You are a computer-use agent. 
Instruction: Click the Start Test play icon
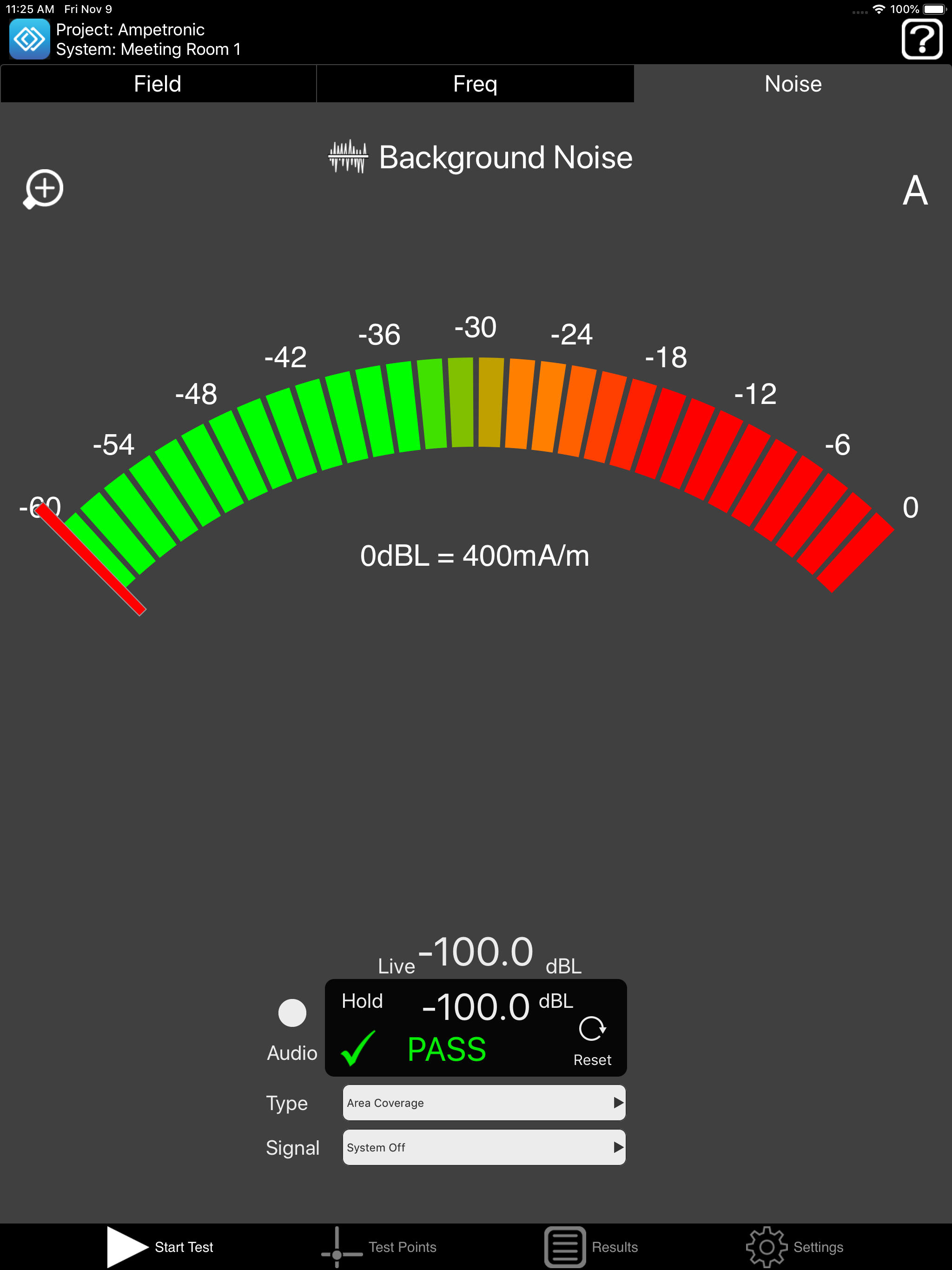(x=127, y=1247)
